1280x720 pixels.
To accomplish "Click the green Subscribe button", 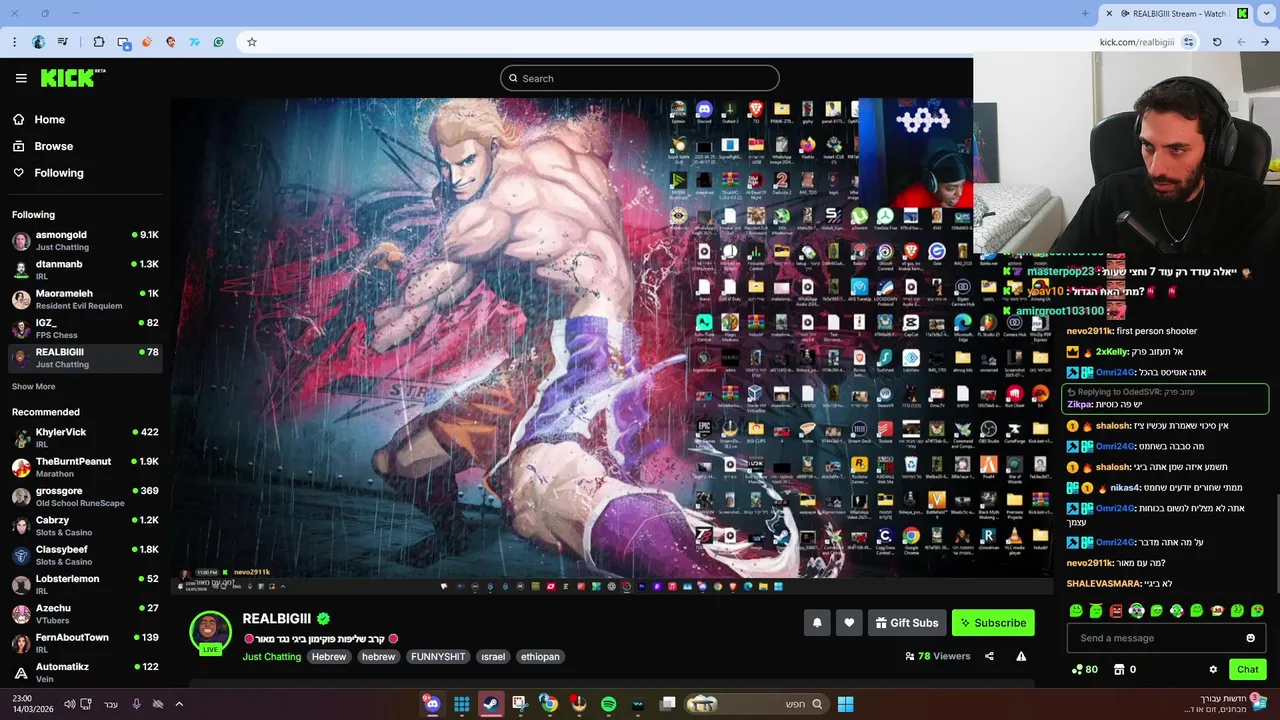I will pyautogui.click(x=993, y=623).
